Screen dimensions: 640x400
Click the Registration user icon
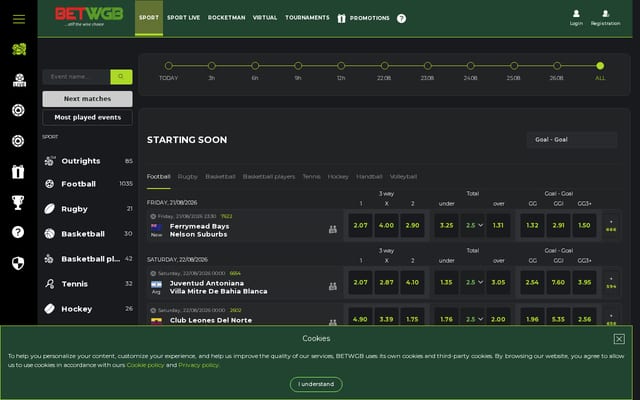[x=606, y=14]
